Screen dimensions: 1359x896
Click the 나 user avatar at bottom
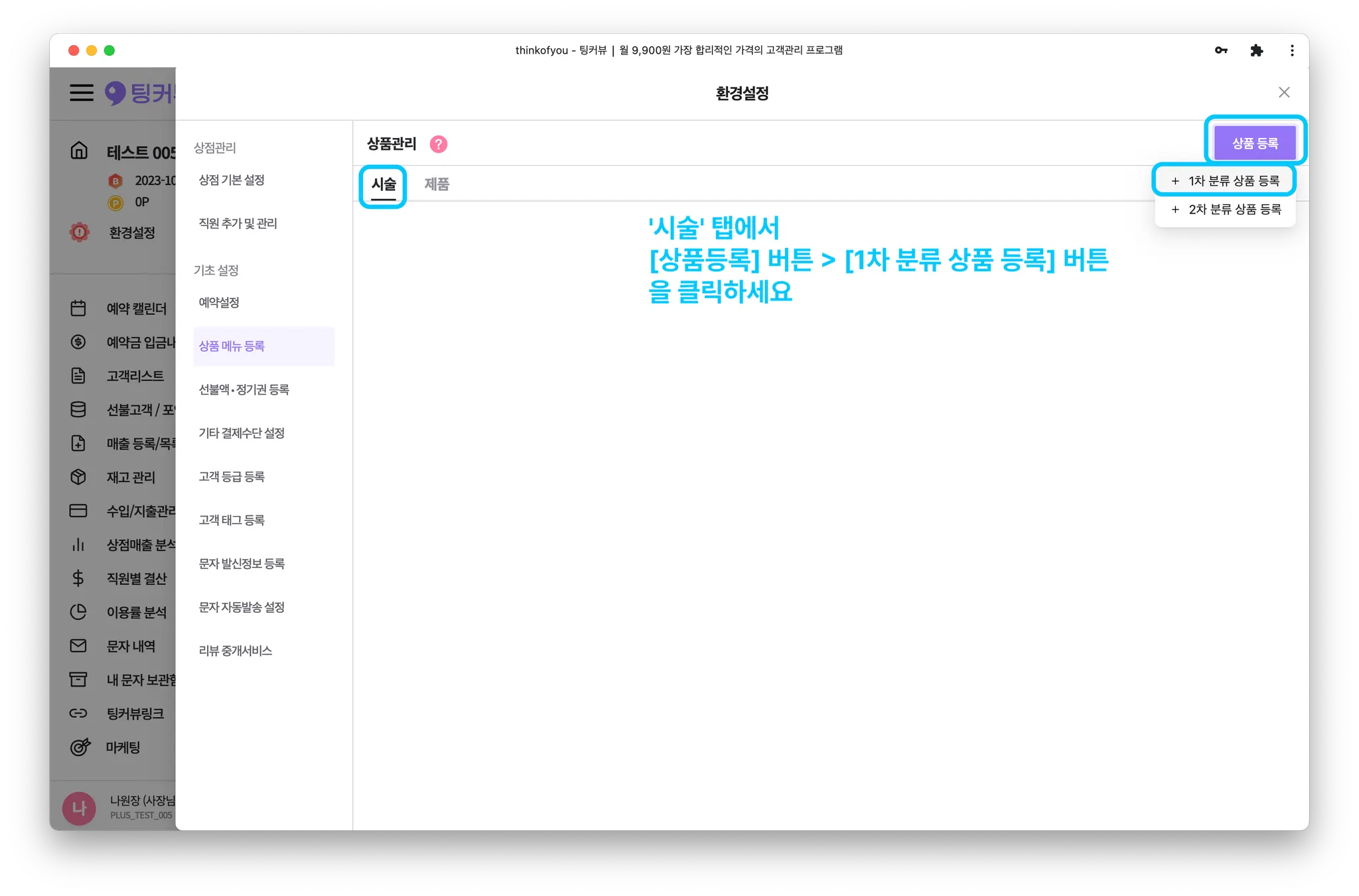79,808
